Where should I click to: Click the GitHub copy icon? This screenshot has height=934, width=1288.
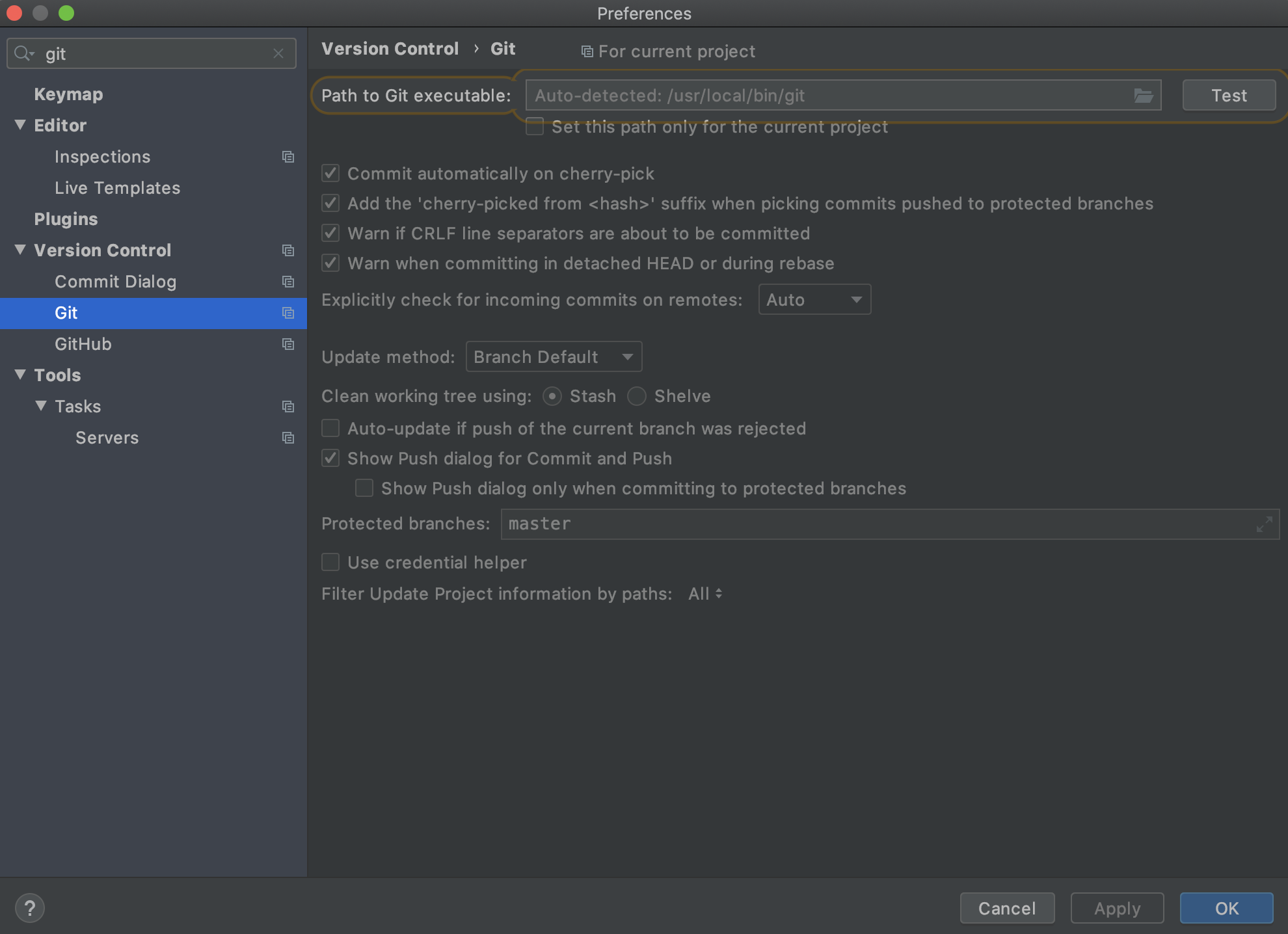pyautogui.click(x=288, y=343)
